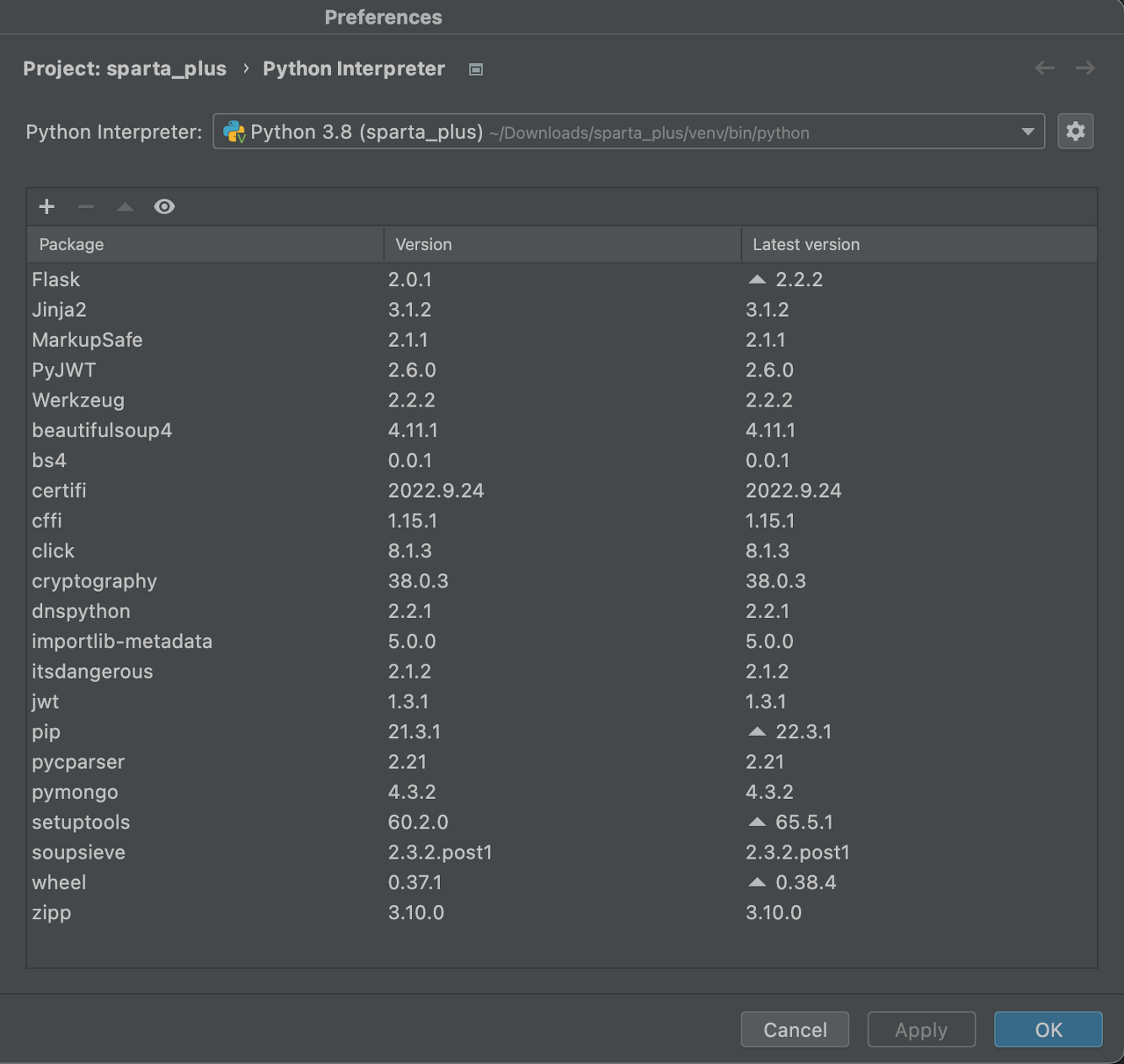Screen dimensions: 1124x1064
Task: Click the Python logo icon in the interpreter field
Action: point(234,132)
